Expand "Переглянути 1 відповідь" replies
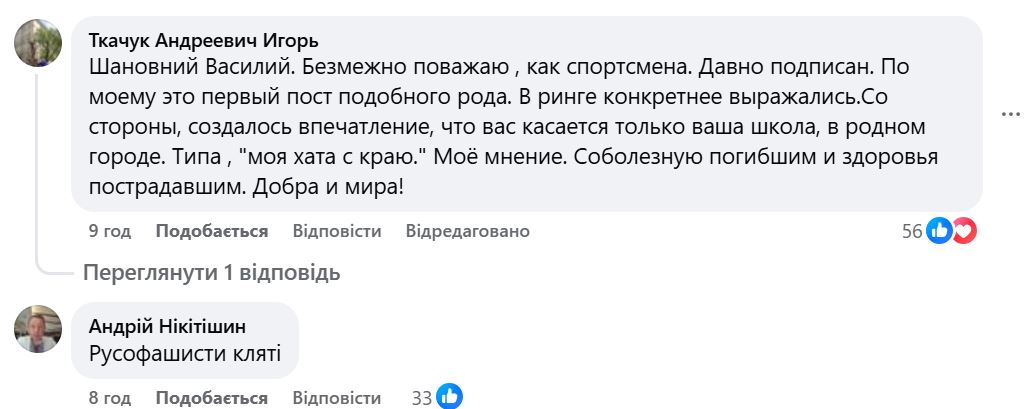Screen dimensions: 1025x409 (211, 272)
